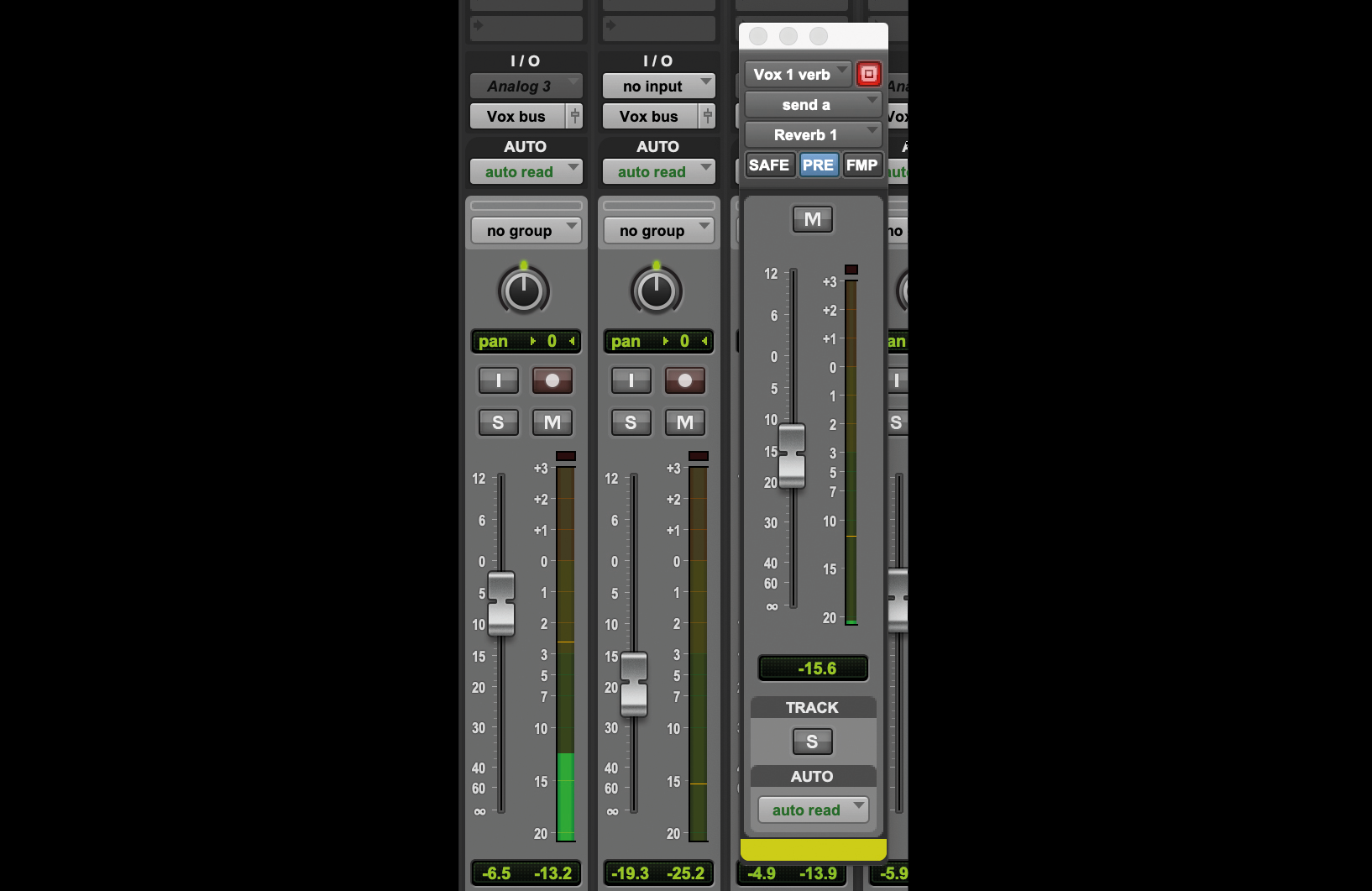Click the -13.2 peak level readout
Image resolution: width=1372 pixels, height=891 pixels.
552,873
